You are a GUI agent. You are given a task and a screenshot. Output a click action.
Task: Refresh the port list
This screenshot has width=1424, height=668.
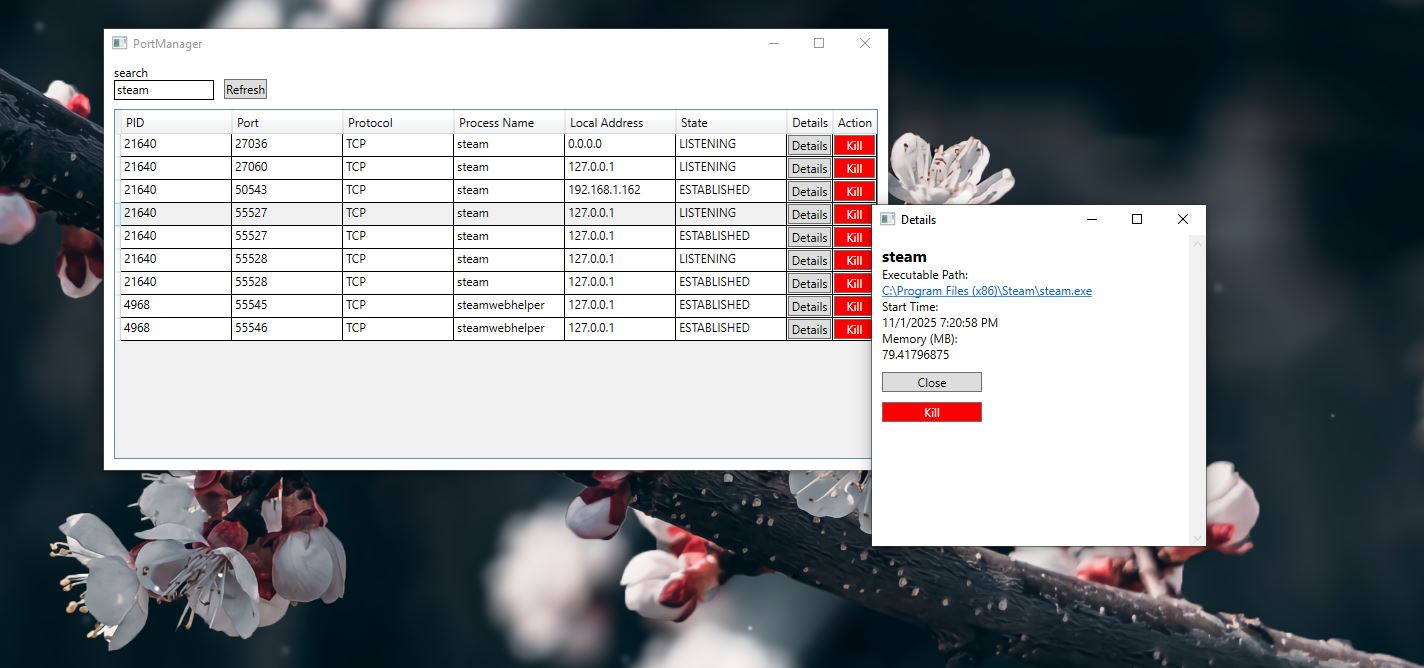pyautogui.click(x=245, y=90)
